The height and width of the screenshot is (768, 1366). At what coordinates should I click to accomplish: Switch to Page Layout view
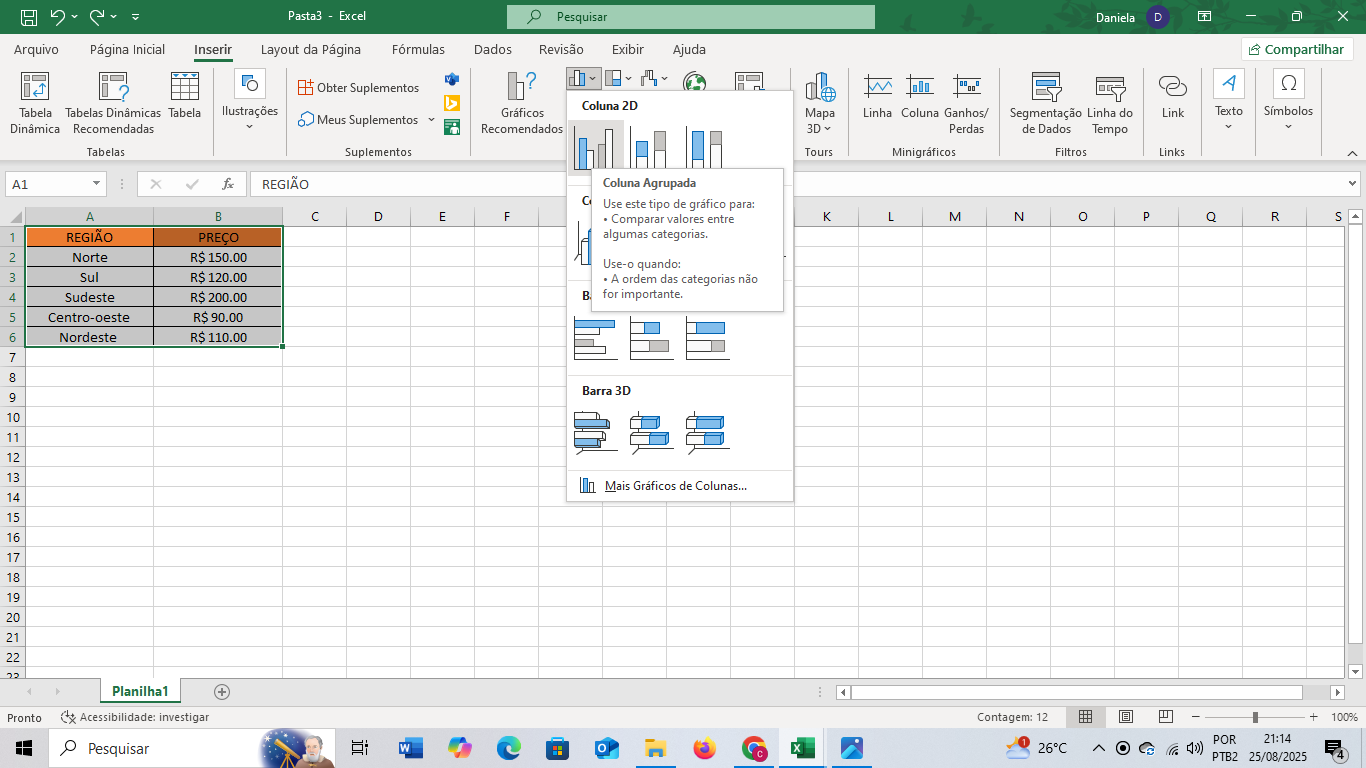tap(1126, 717)
